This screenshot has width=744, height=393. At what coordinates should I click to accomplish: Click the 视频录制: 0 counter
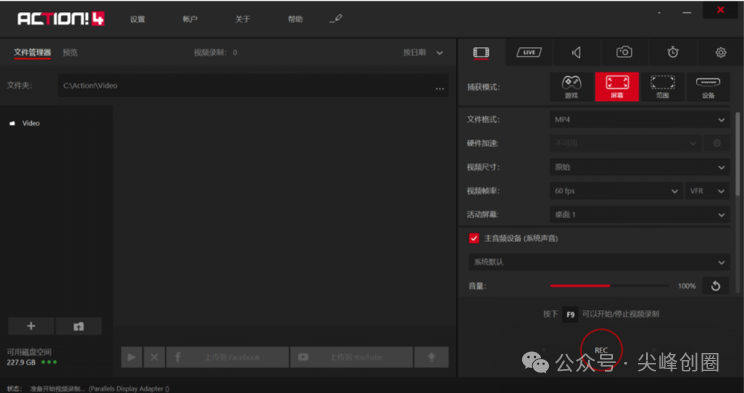pos(215,52)
